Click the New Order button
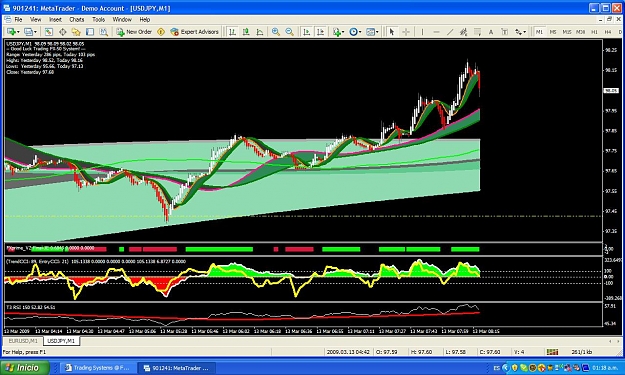The height and width of the screenshot is (375, 625). point(134,32)
